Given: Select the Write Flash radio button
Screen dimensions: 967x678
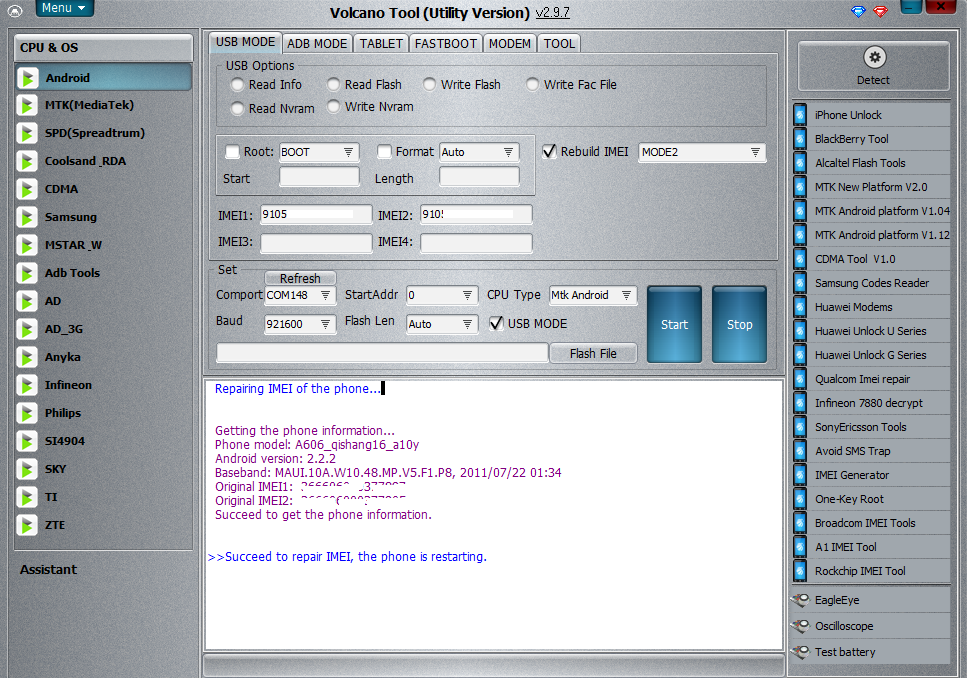Looking at the screenshot, I should point(429,85).
